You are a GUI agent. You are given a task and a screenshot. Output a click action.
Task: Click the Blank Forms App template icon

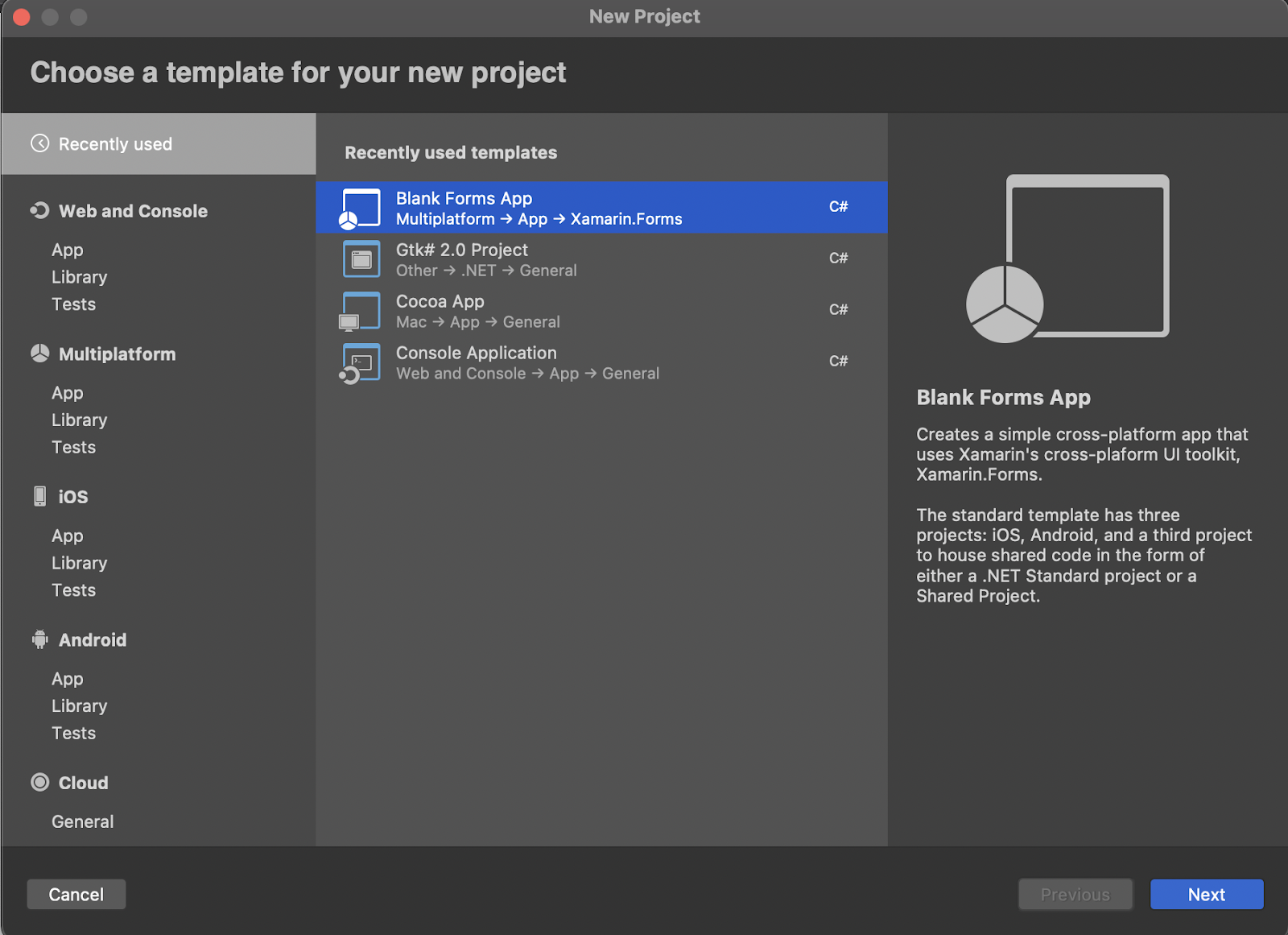(x=360, y=209)
